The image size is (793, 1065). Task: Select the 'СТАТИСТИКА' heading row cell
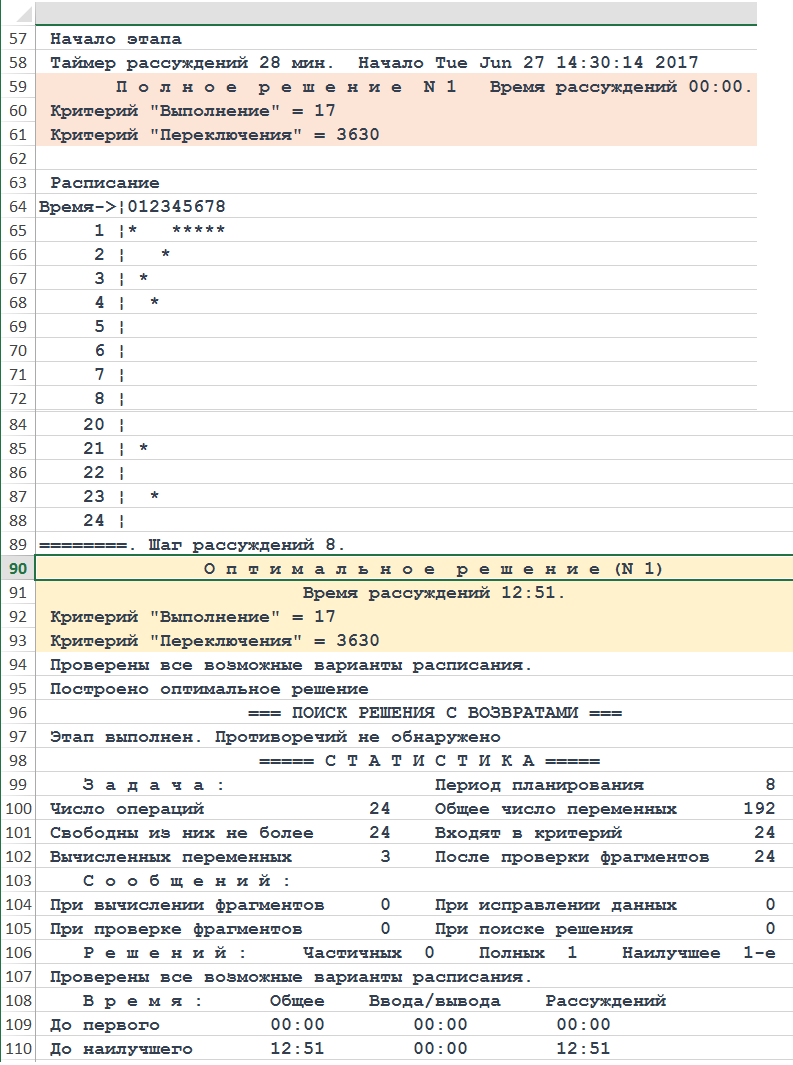tap(428, 761)
